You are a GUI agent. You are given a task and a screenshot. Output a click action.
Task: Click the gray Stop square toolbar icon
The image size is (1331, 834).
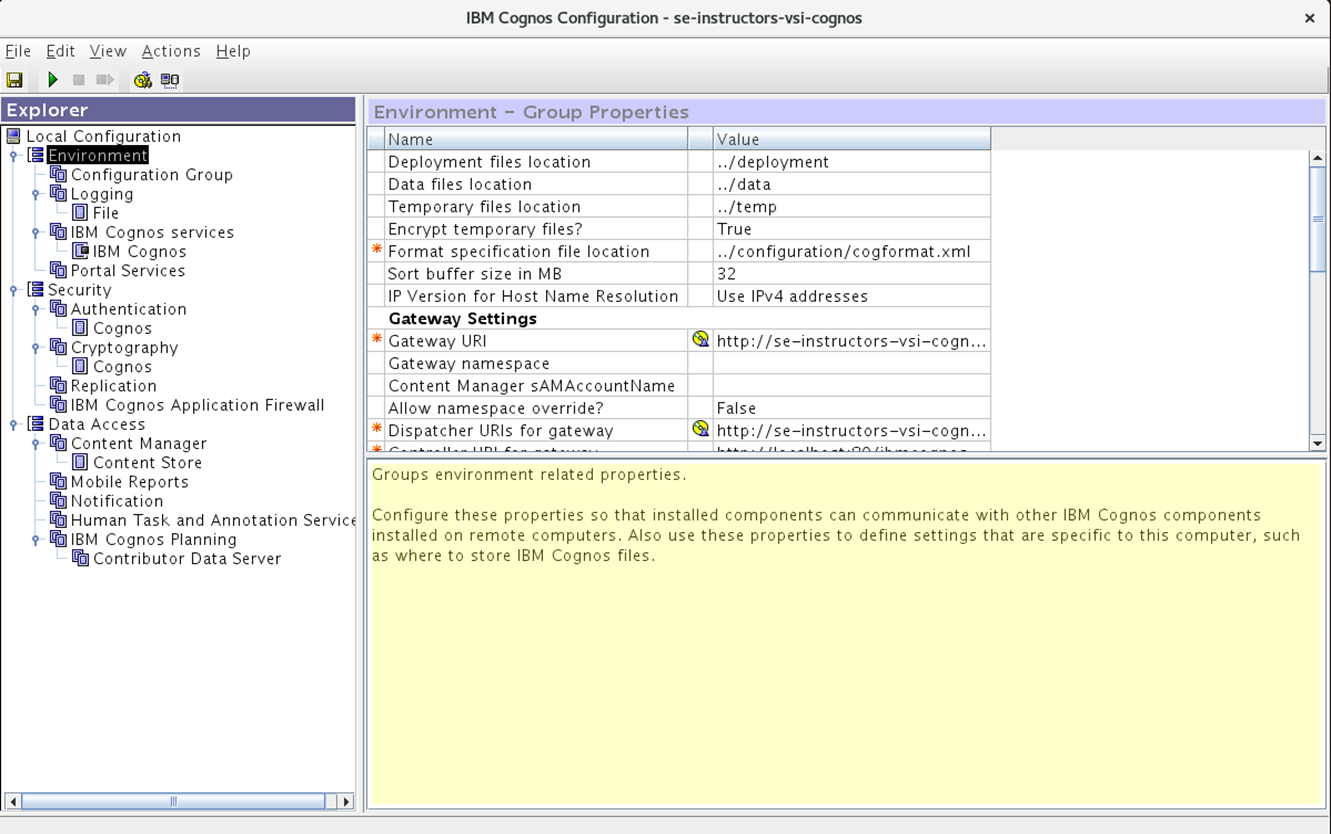pos(79,80)
